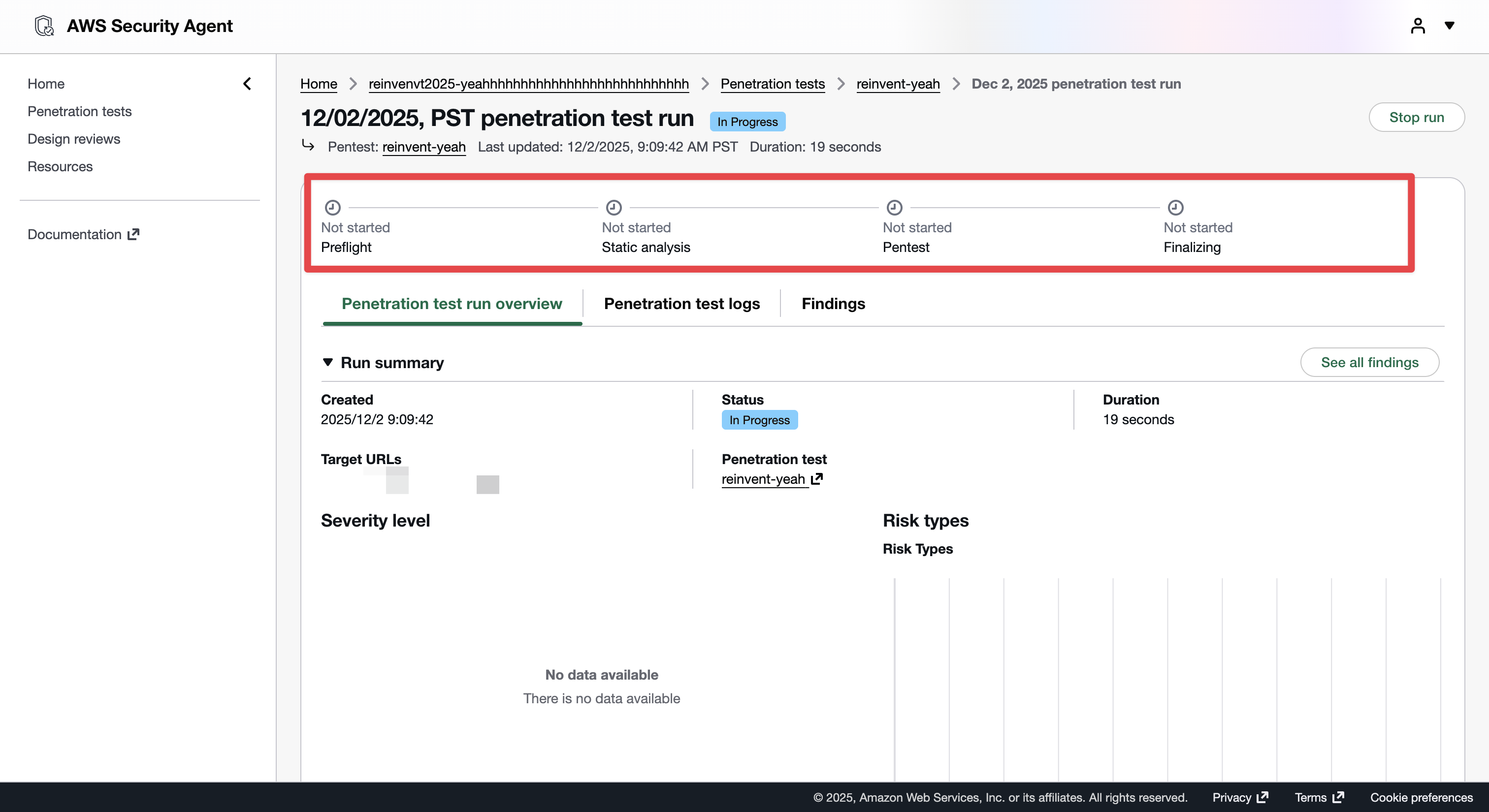Image resolution: width=1489 pixels, height=812 pixels.
Task: Open Design reviews in sidebar
Action: [x=74, y=139]
